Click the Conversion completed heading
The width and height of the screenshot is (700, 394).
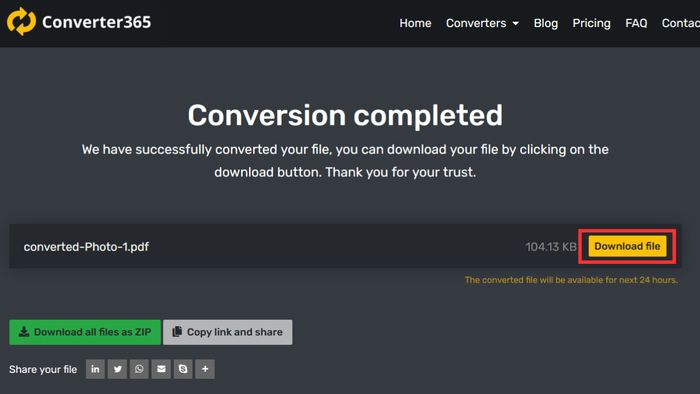[345, 115]
